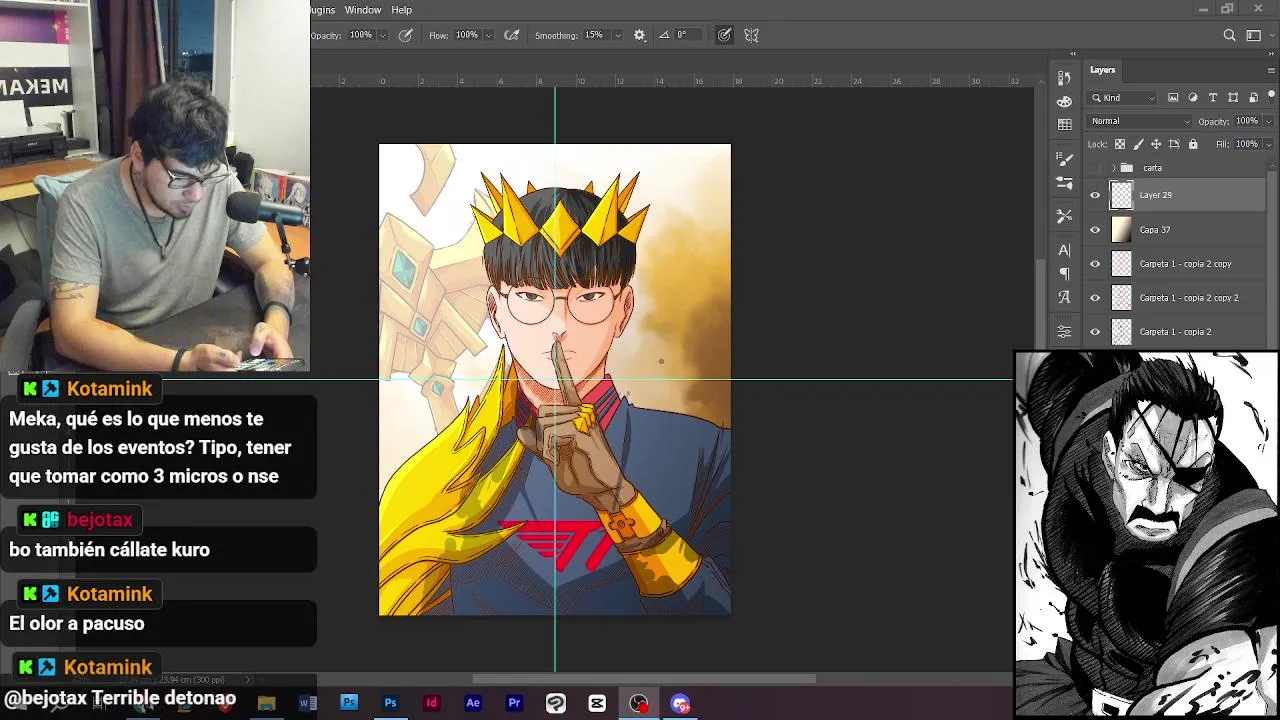Show the hidden carta group
Screen dimensions: 1280x720
pos(1095,168)
